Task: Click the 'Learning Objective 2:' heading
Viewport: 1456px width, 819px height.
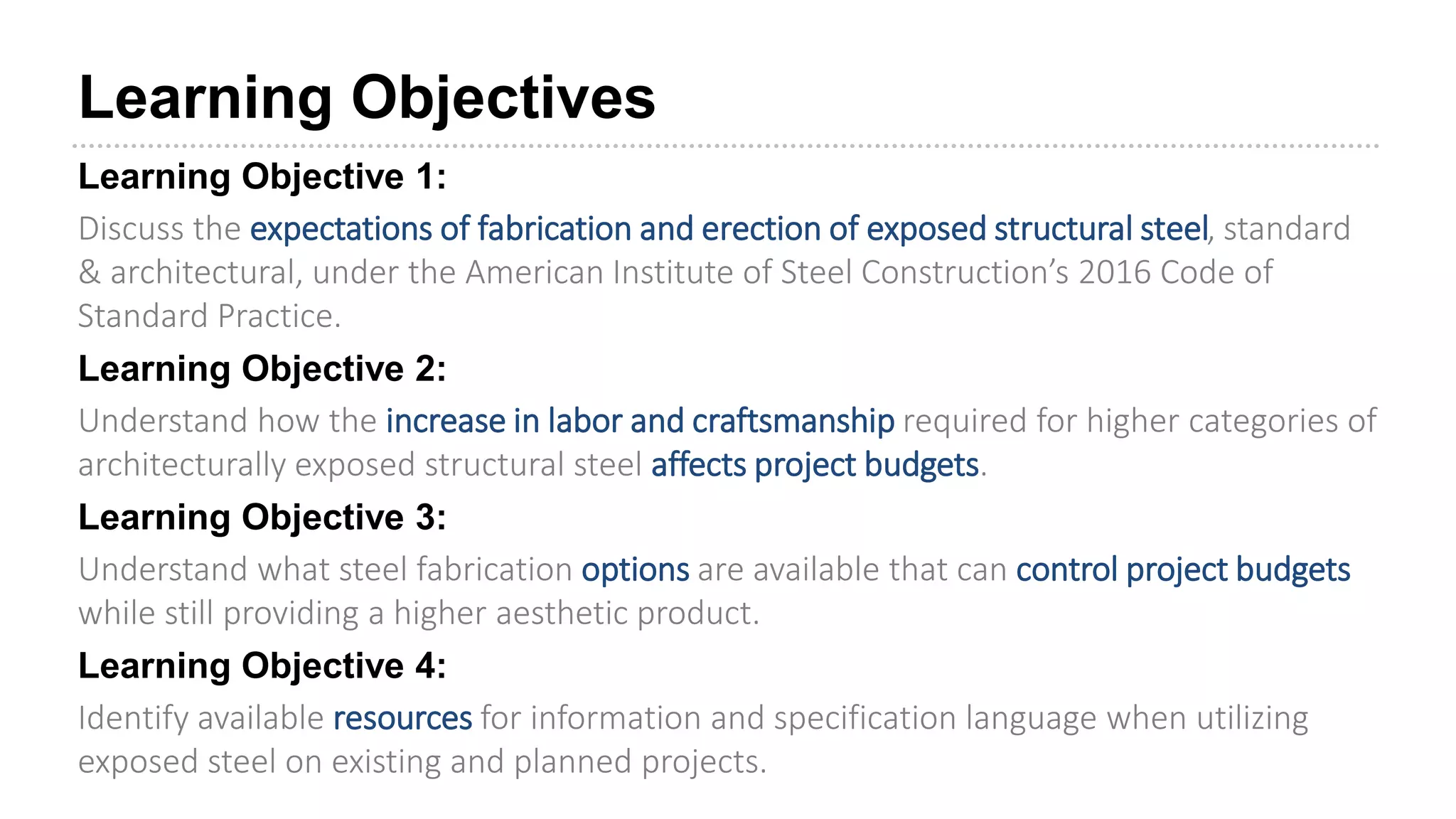Action: (x=262, y=368)
